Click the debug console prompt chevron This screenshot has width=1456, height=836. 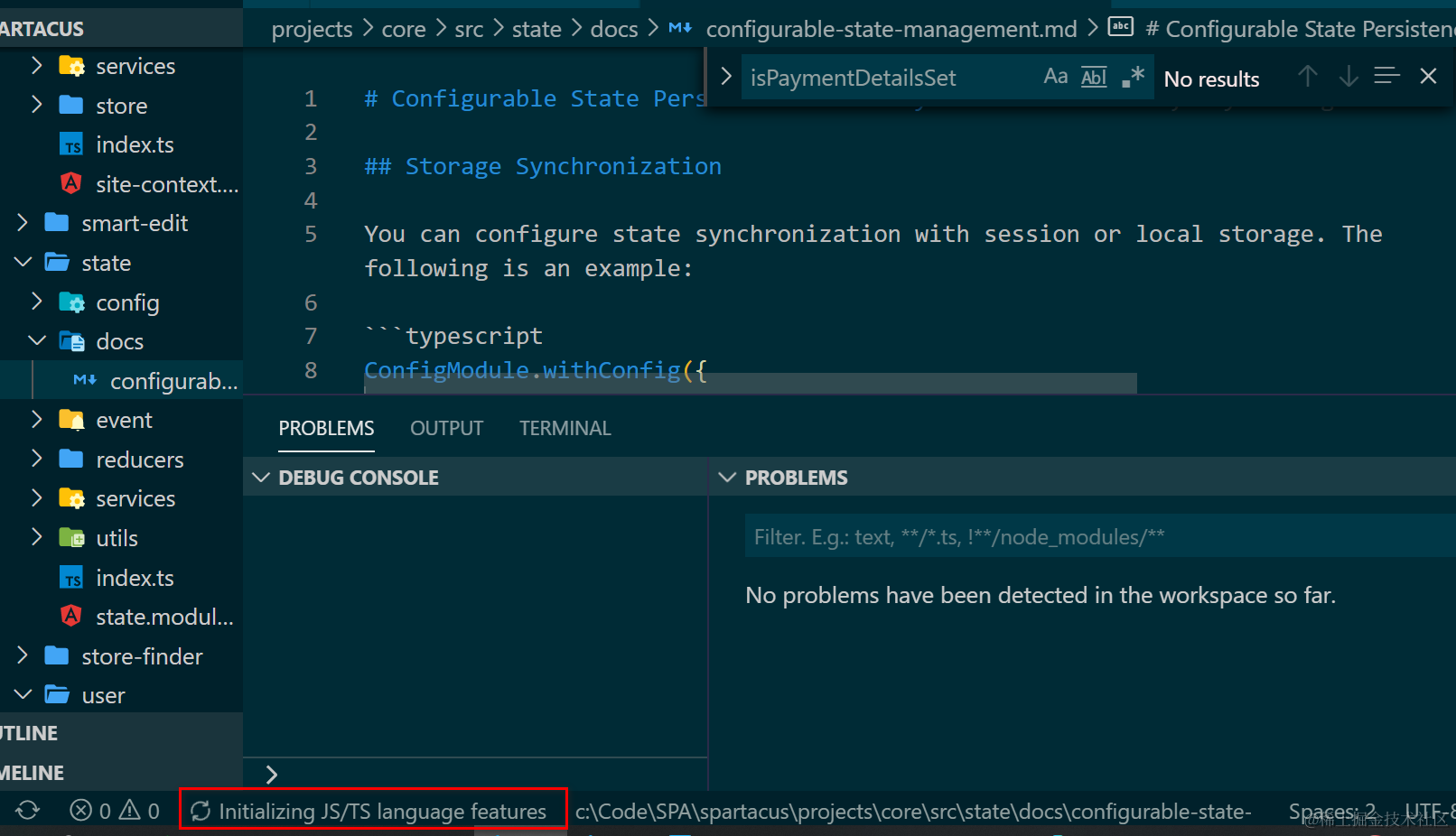[271, 774]
